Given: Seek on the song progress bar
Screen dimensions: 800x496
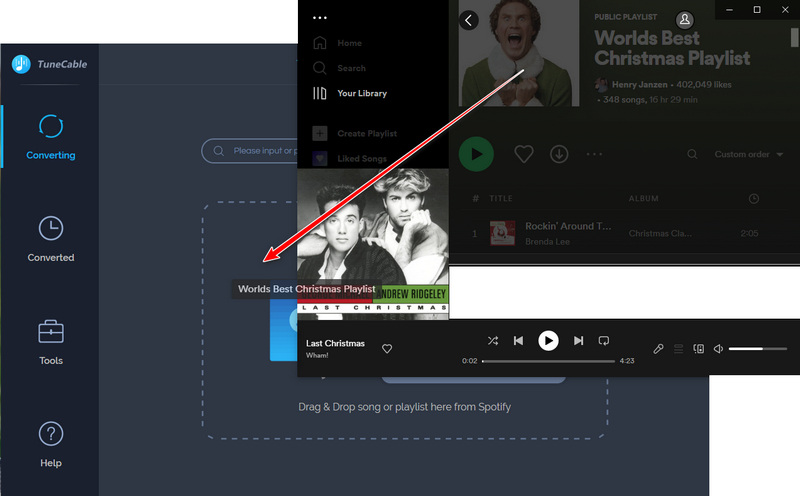Looking at the screenshot, I should point(548,361).
